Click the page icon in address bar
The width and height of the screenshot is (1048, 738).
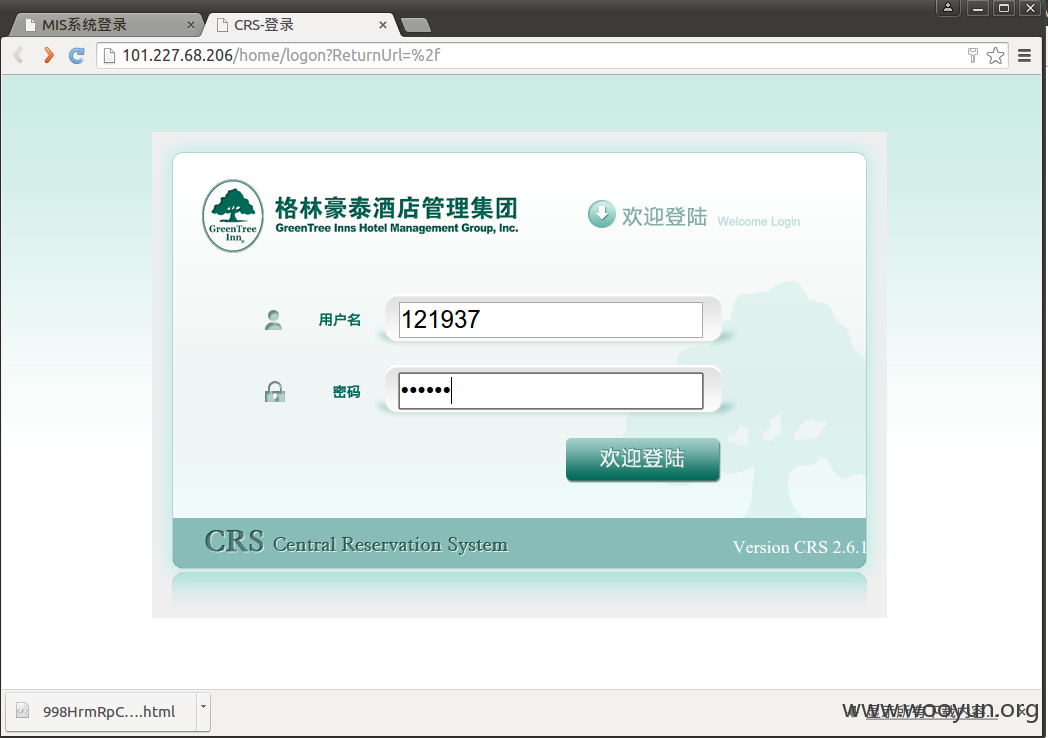(x=109, y=55)
